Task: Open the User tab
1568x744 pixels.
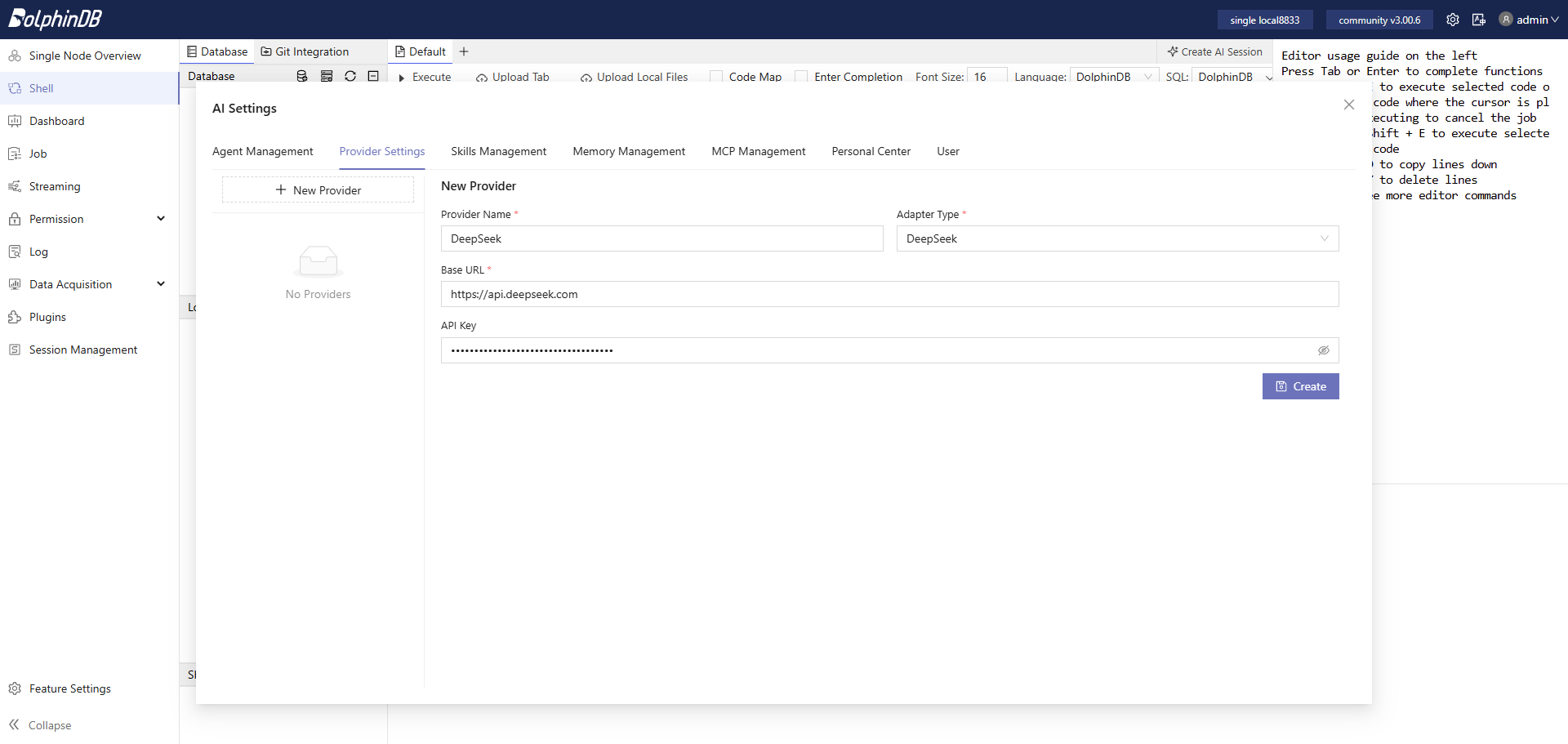Action: 948,151
